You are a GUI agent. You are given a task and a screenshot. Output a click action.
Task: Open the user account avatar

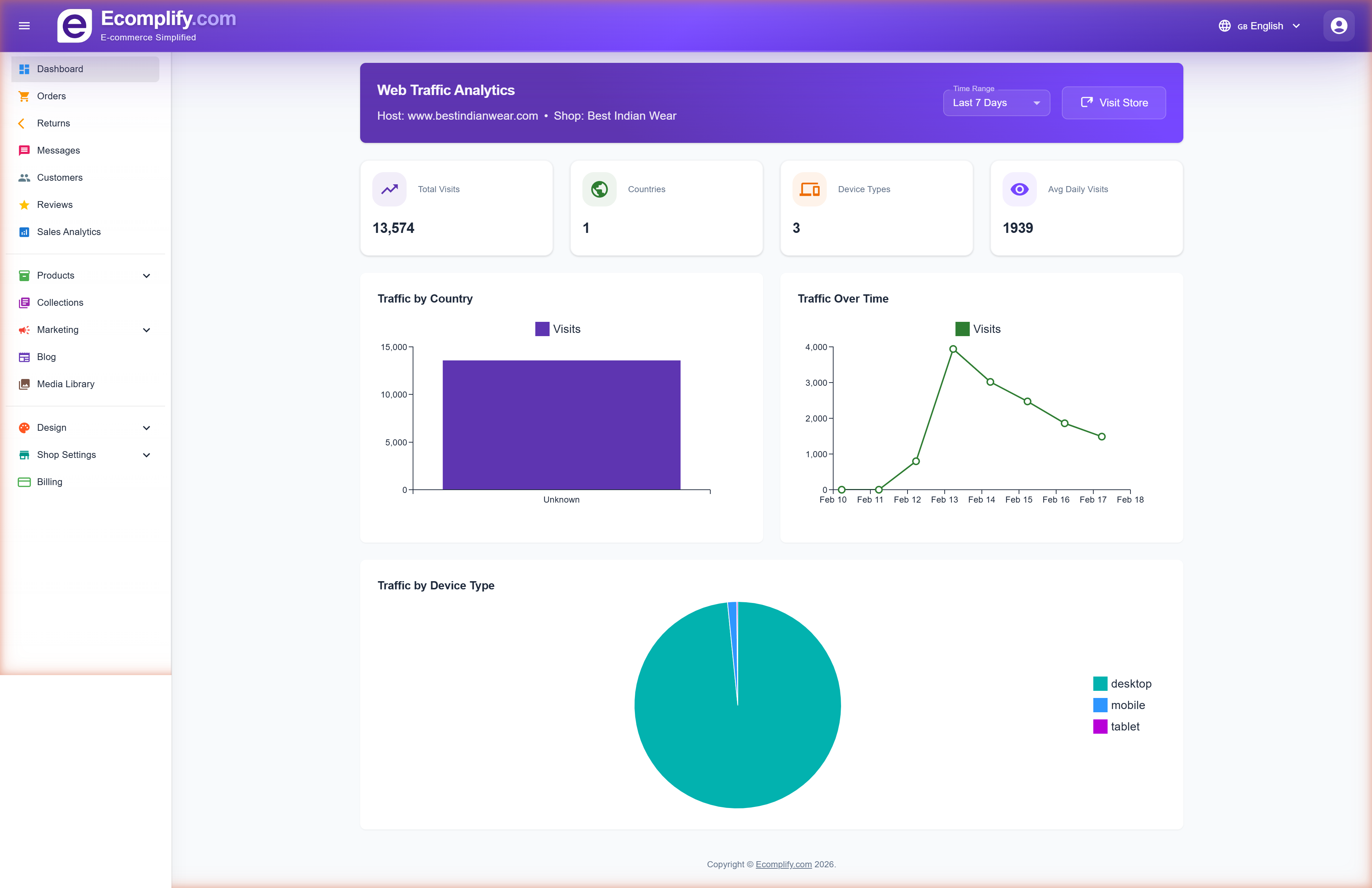(x=1338, y=25)
